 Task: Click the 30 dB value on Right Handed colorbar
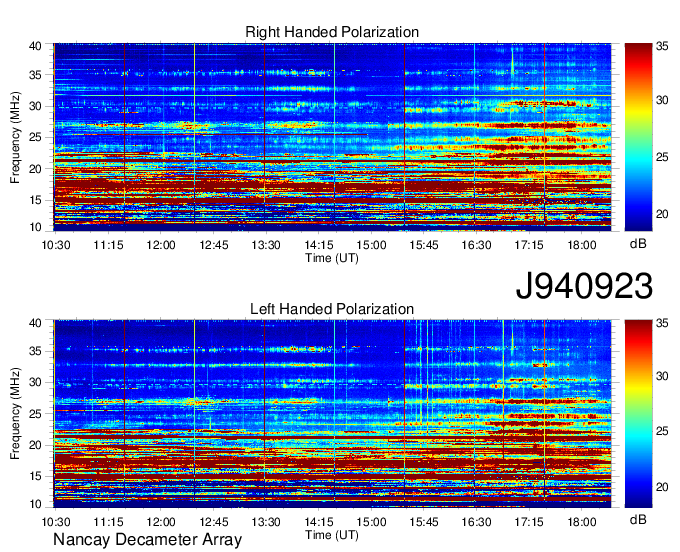662,100
